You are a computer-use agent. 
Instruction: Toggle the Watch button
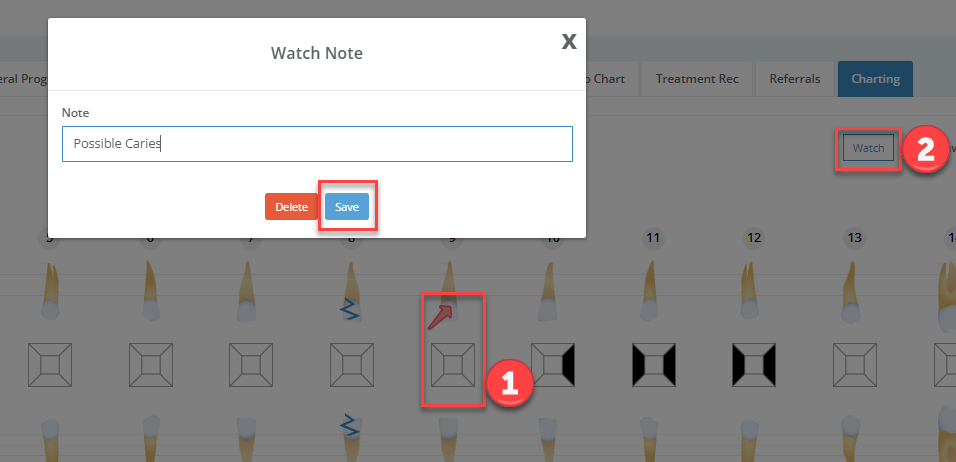pos(868,148)
